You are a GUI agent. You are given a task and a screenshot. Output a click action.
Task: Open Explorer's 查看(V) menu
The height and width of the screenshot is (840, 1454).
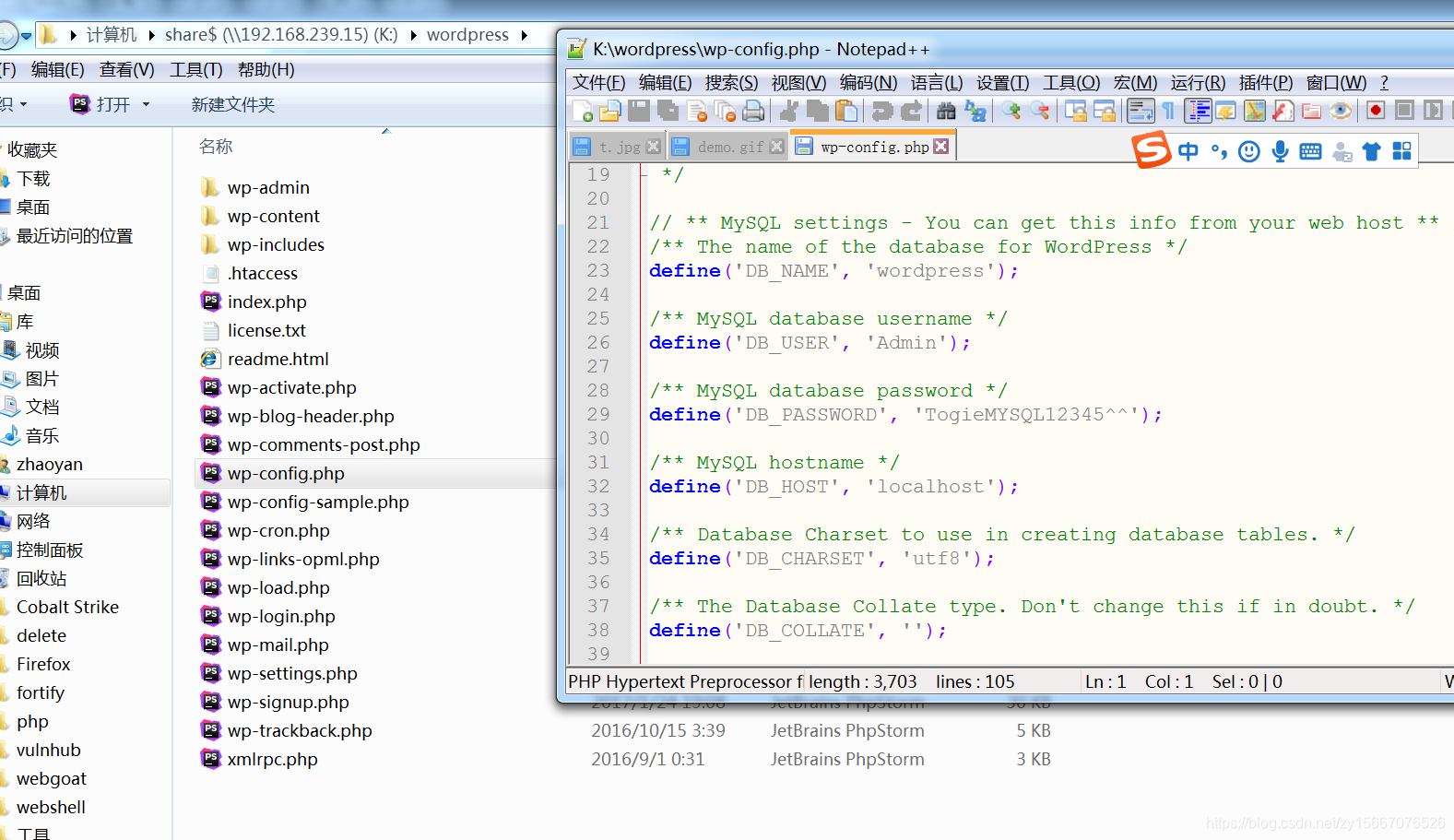click(126, 70)
